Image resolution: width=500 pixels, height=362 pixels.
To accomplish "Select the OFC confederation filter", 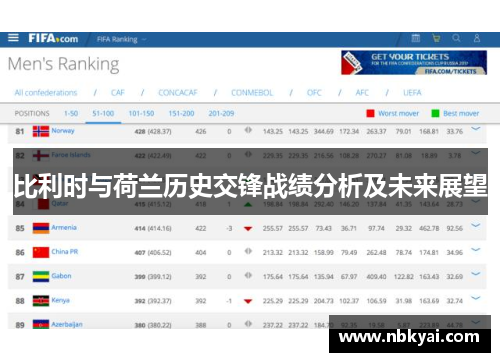I will click(314, 93).
